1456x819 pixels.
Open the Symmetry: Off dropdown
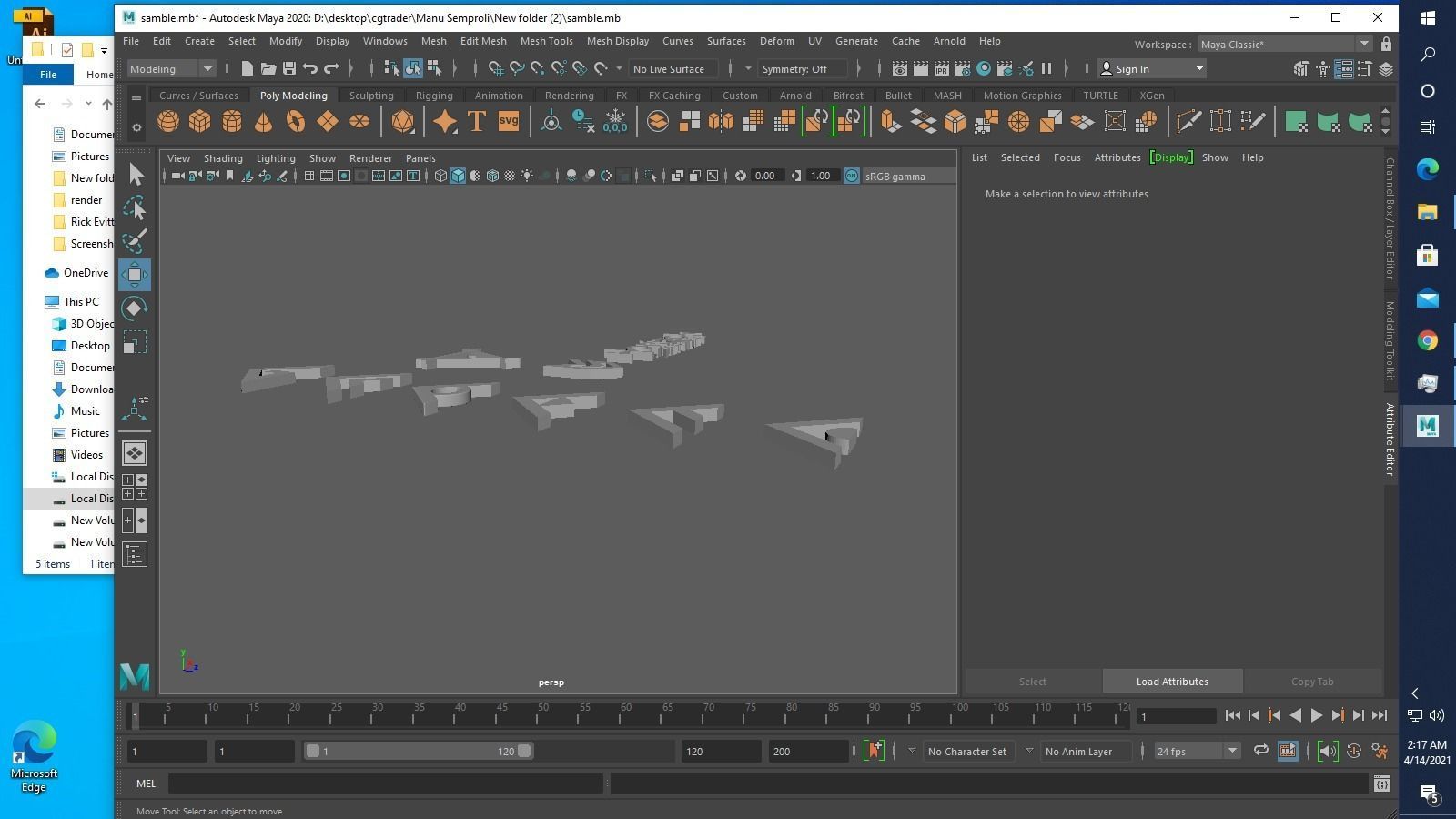pos(803,68)
